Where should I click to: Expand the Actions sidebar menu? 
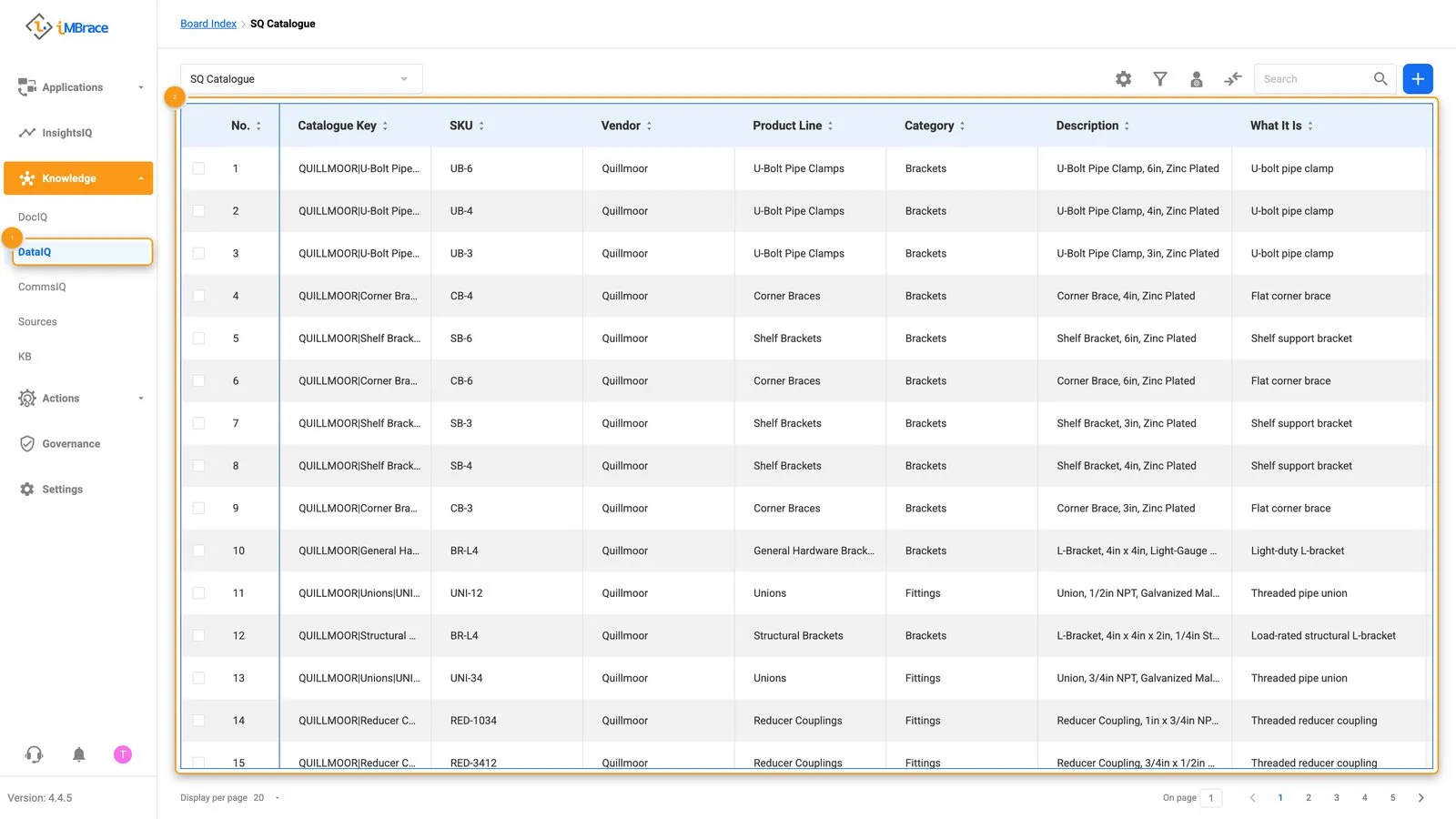(x=78, y=399)
